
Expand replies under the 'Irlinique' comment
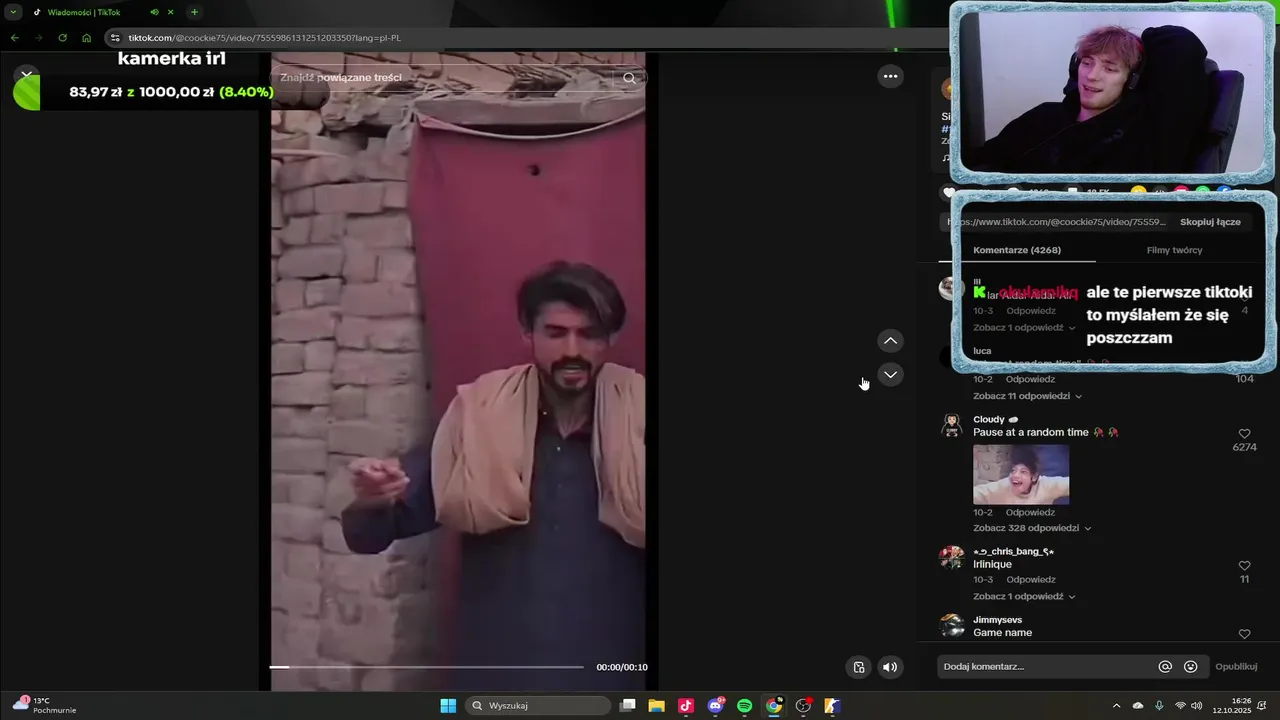point(1024,596)
